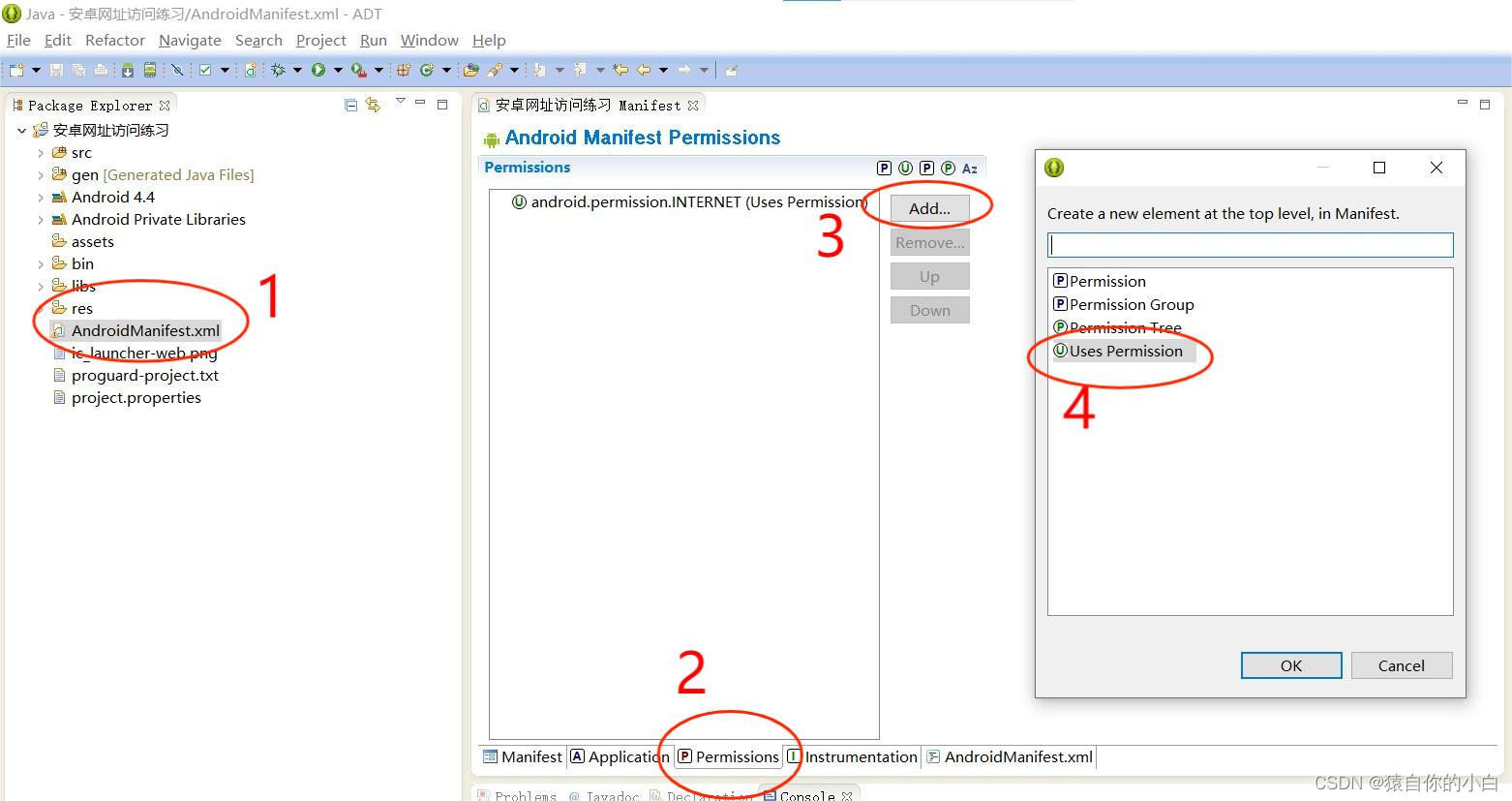Click the Open Type folder icon
Image resolution: width=1512 pixels, height=801 pixels.
point(471,70)
